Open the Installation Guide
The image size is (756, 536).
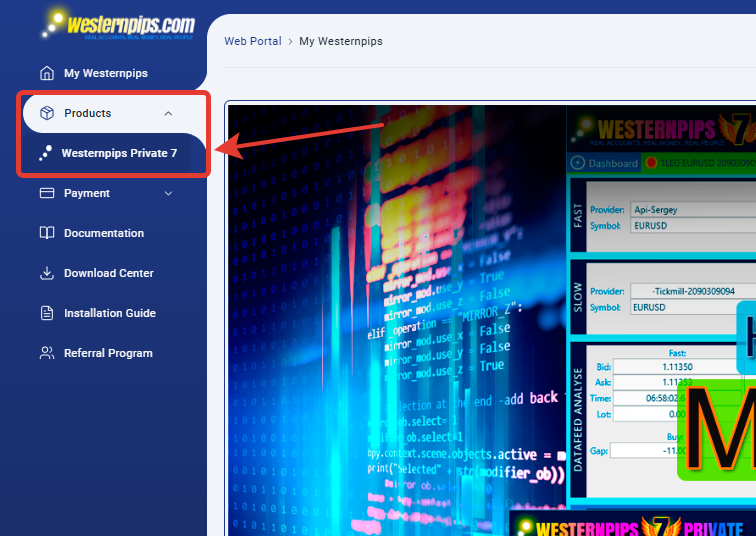[x=109, y=313]
